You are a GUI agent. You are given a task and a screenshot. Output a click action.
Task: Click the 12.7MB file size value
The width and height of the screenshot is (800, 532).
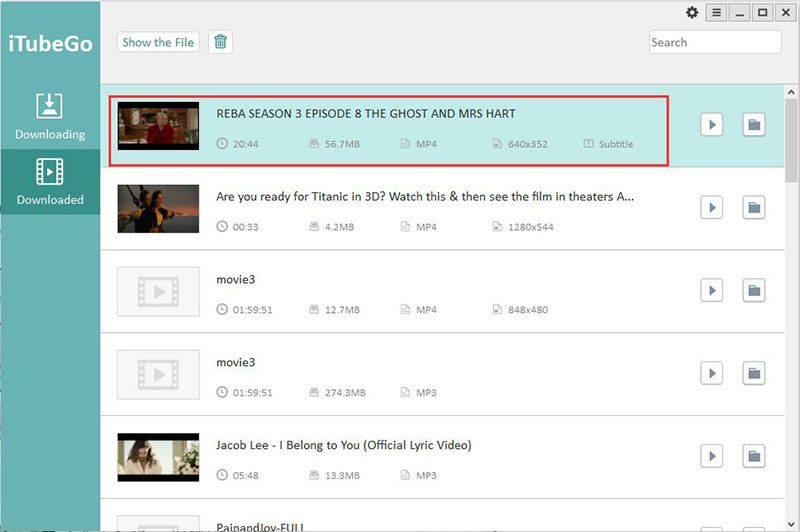point(342,310)
